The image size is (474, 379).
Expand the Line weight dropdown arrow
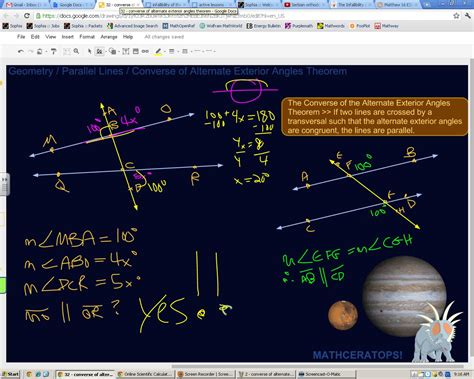point(177,52)
